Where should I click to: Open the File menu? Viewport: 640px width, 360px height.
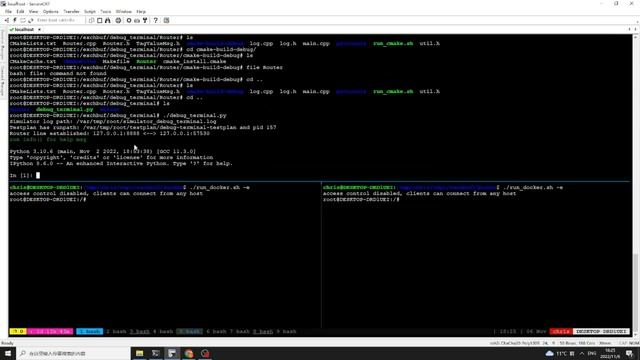tap(8, 11)
